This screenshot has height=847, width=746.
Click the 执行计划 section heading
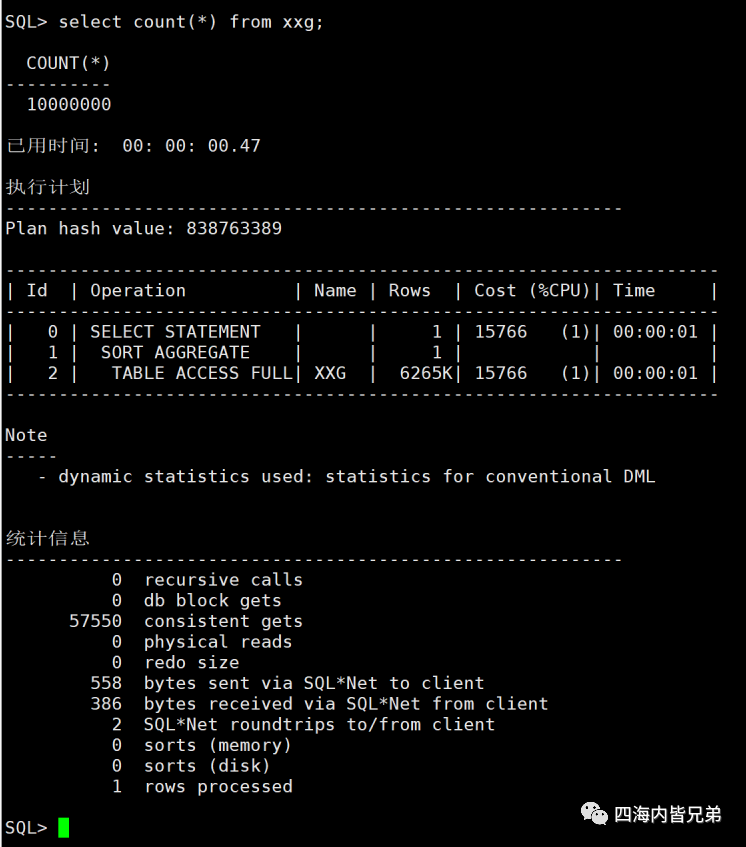48,187
